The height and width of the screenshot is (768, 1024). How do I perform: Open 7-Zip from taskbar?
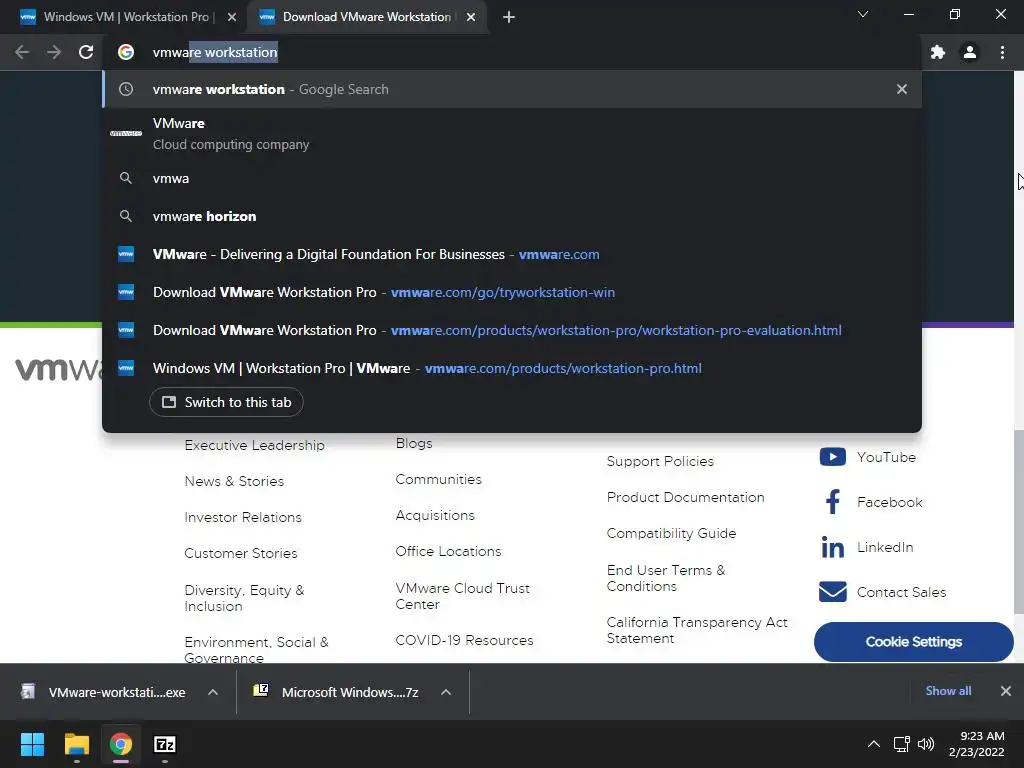[x=165, y=744]
